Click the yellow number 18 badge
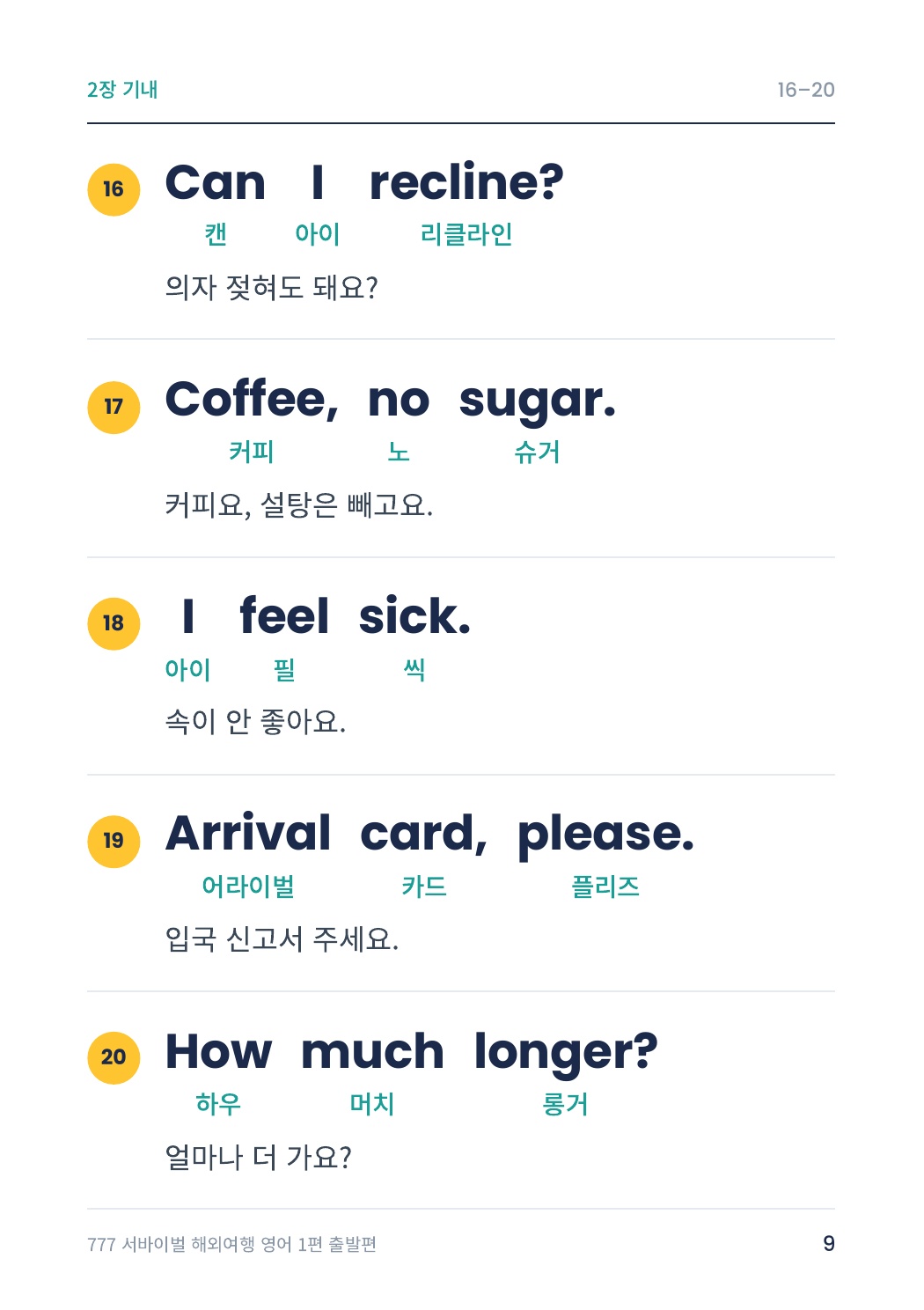 click(114, 623)
